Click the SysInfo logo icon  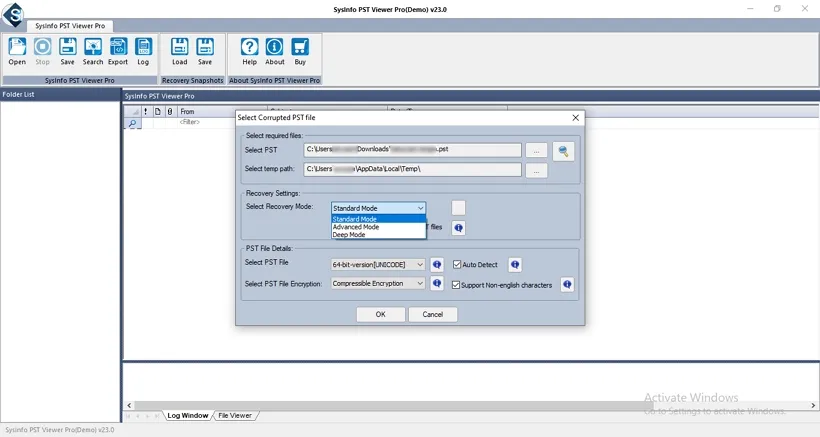[13, 14]
